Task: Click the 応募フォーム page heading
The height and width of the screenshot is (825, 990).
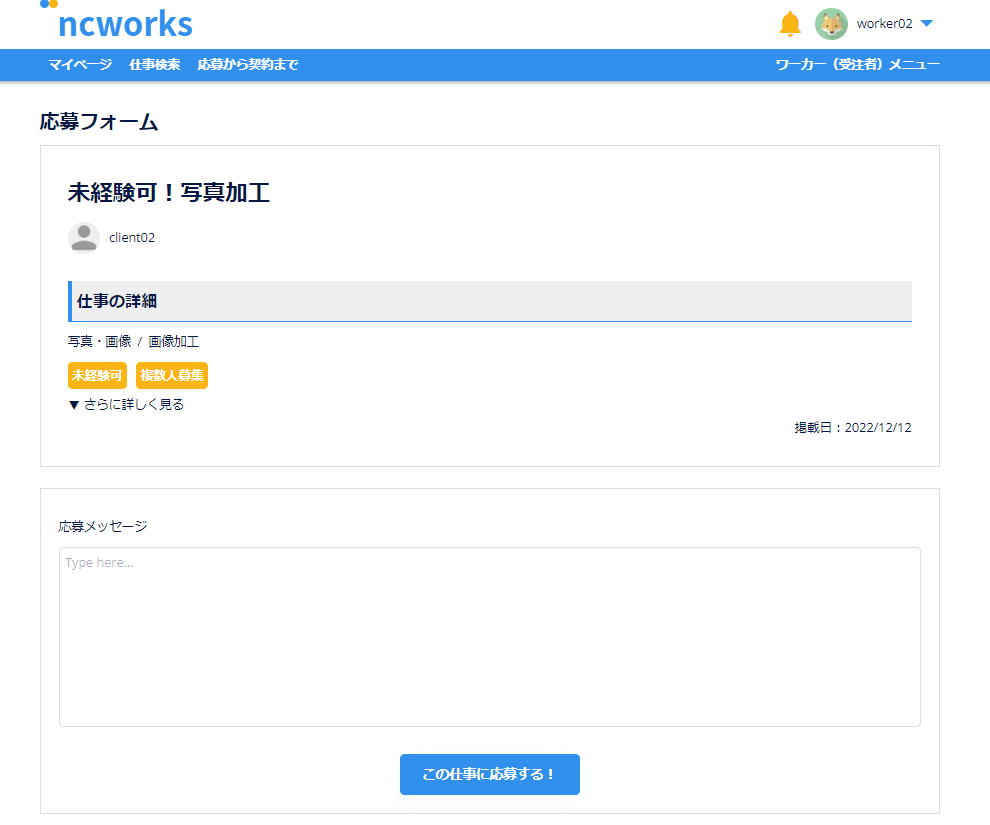Action: click(99, 121)
